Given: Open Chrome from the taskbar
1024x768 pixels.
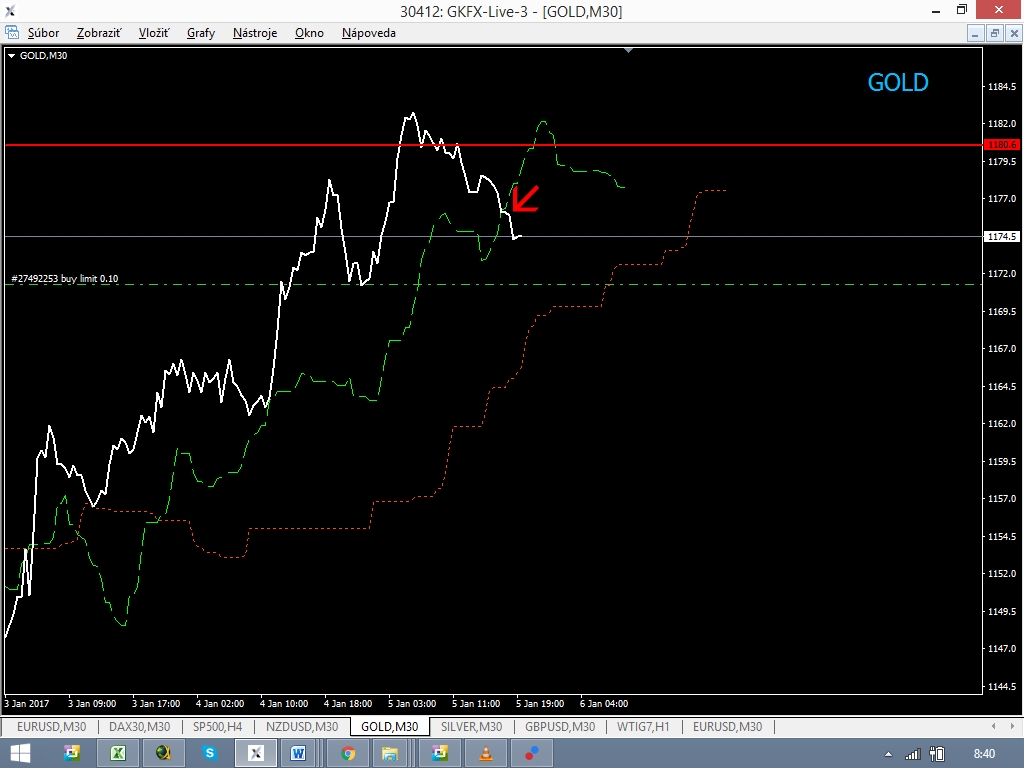Looking at the screenshot, I should pos(348,754).
